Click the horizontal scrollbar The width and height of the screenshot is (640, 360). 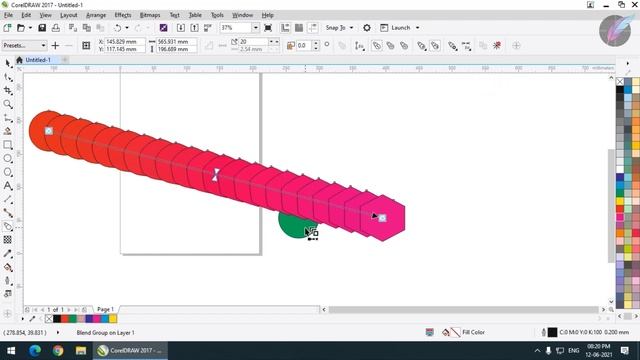[463, 309]
